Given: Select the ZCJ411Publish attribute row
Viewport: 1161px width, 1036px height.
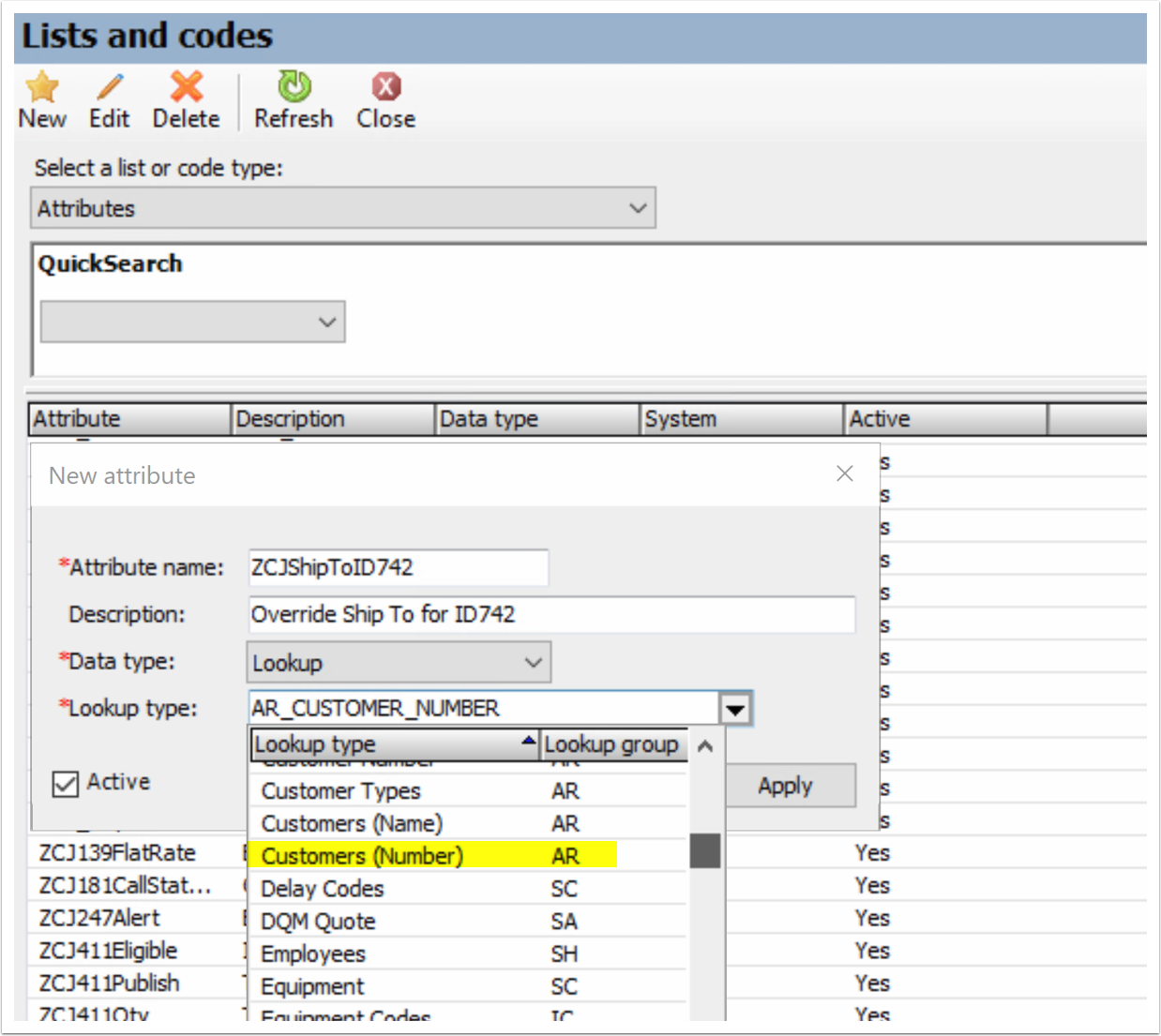Looking at the screenshot, I should coord(109,983).
